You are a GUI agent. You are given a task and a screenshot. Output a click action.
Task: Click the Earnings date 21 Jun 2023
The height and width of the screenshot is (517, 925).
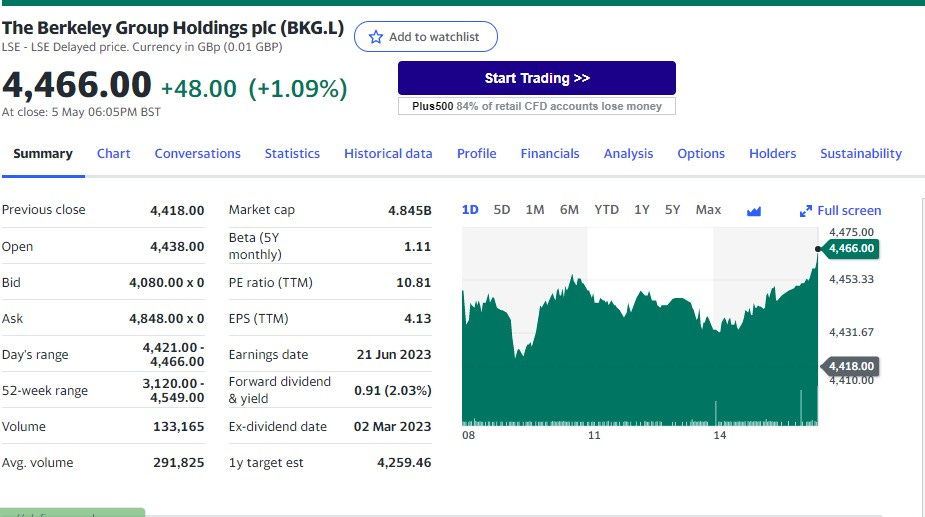coord(393,355)
